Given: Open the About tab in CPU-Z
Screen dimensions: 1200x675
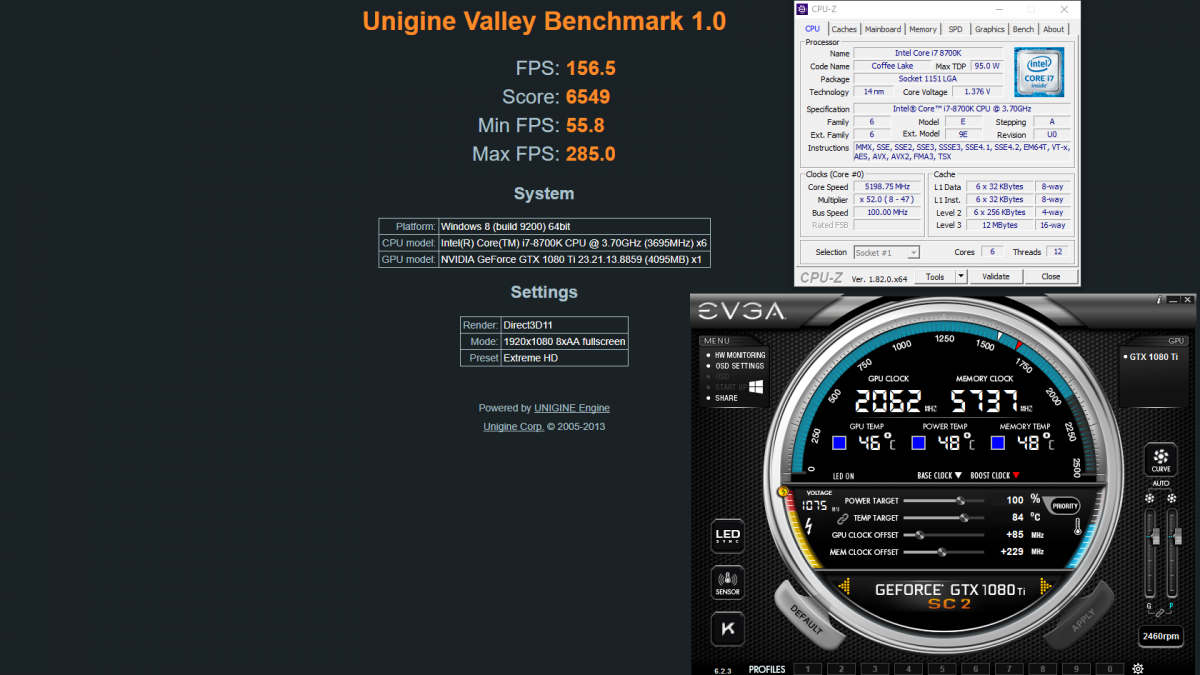Looking at the screenshot, I should coord(1054,29).
